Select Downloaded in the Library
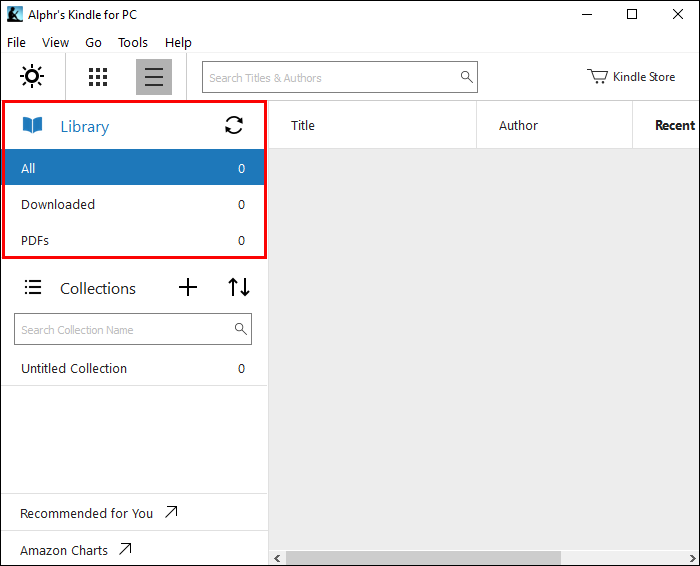Image resolution: width=700 pixels, height=566 pixels. [58, 205]
